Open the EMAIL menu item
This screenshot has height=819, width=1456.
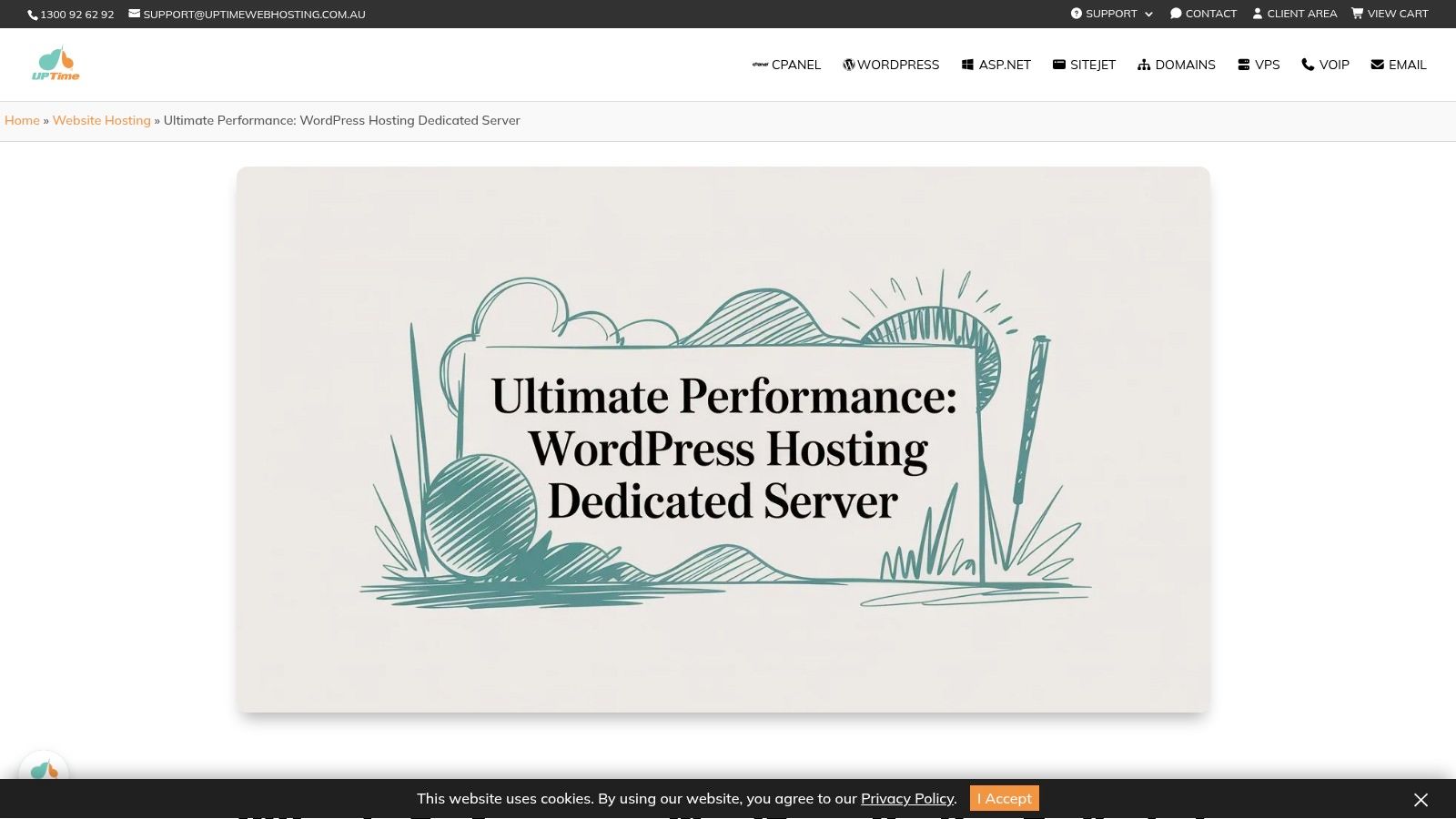(x=1399, y=65)
